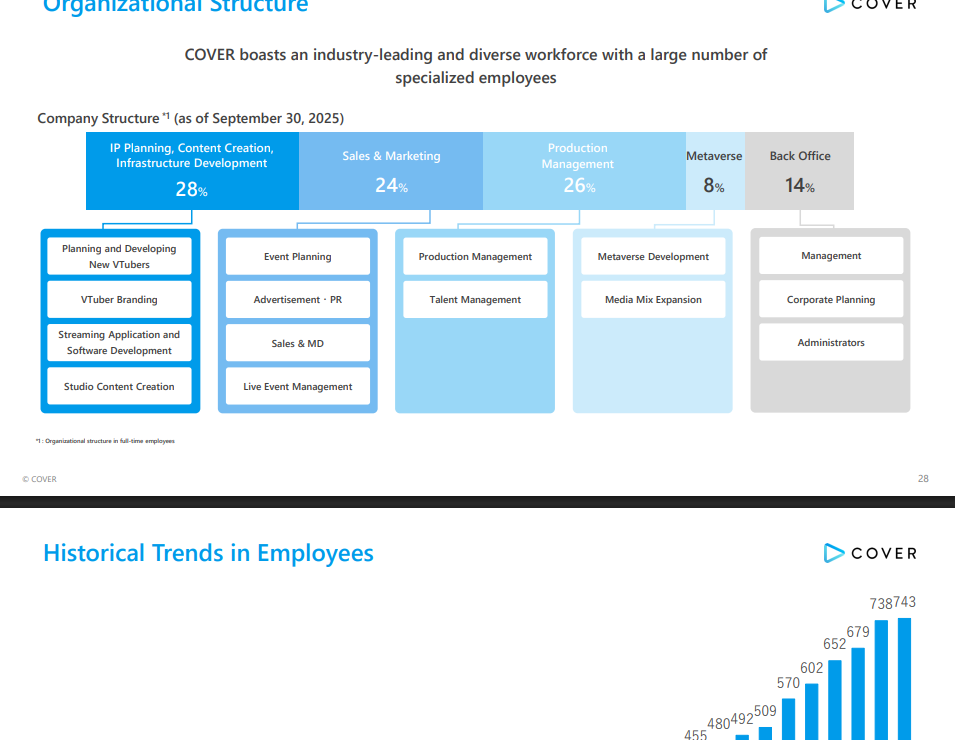
Task: Click the 'Advertisement · PR' box
Action: [x=298, y=300]
